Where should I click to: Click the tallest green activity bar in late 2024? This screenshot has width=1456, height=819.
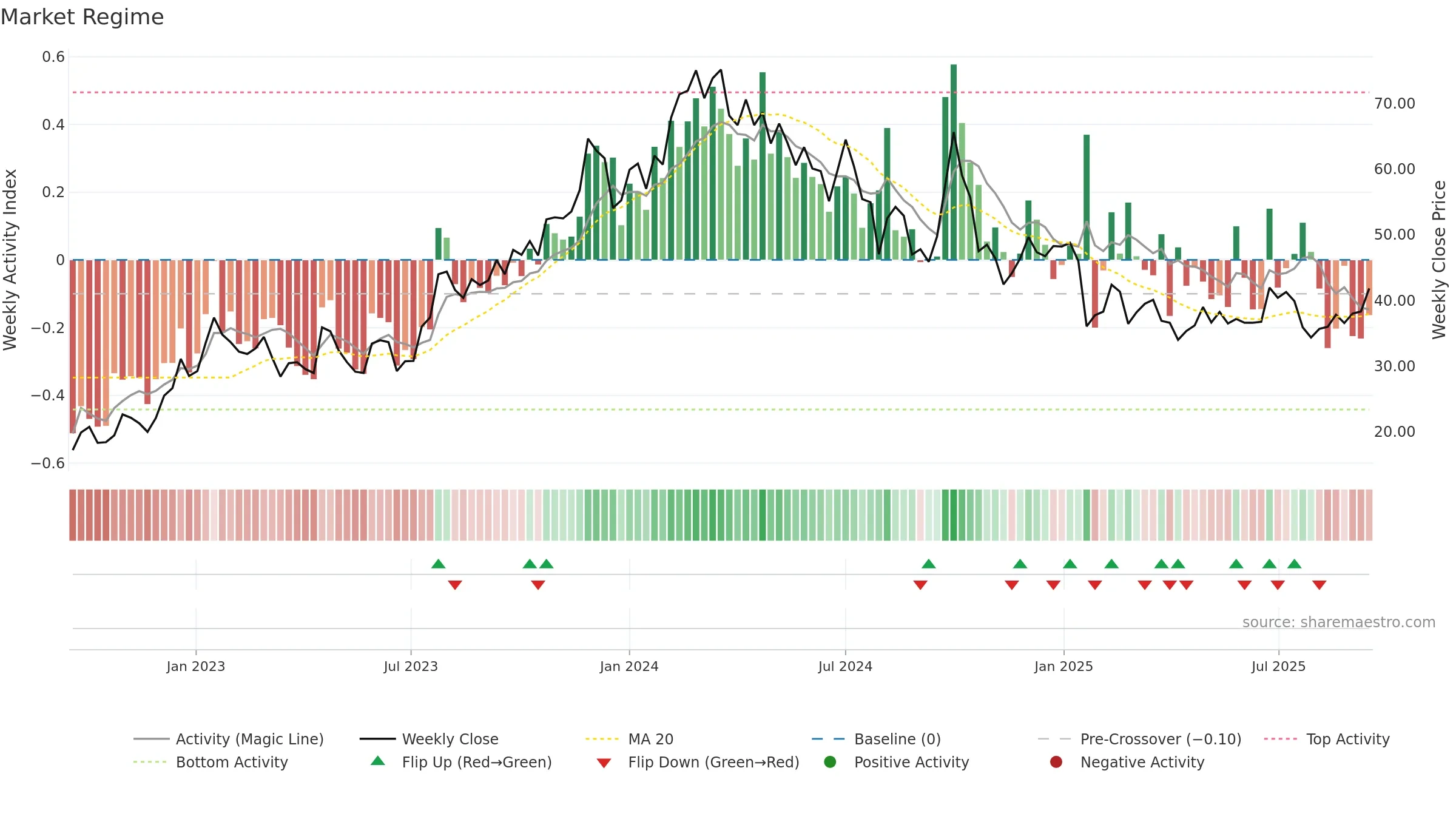pyautogui.click(x=954, y=162)
